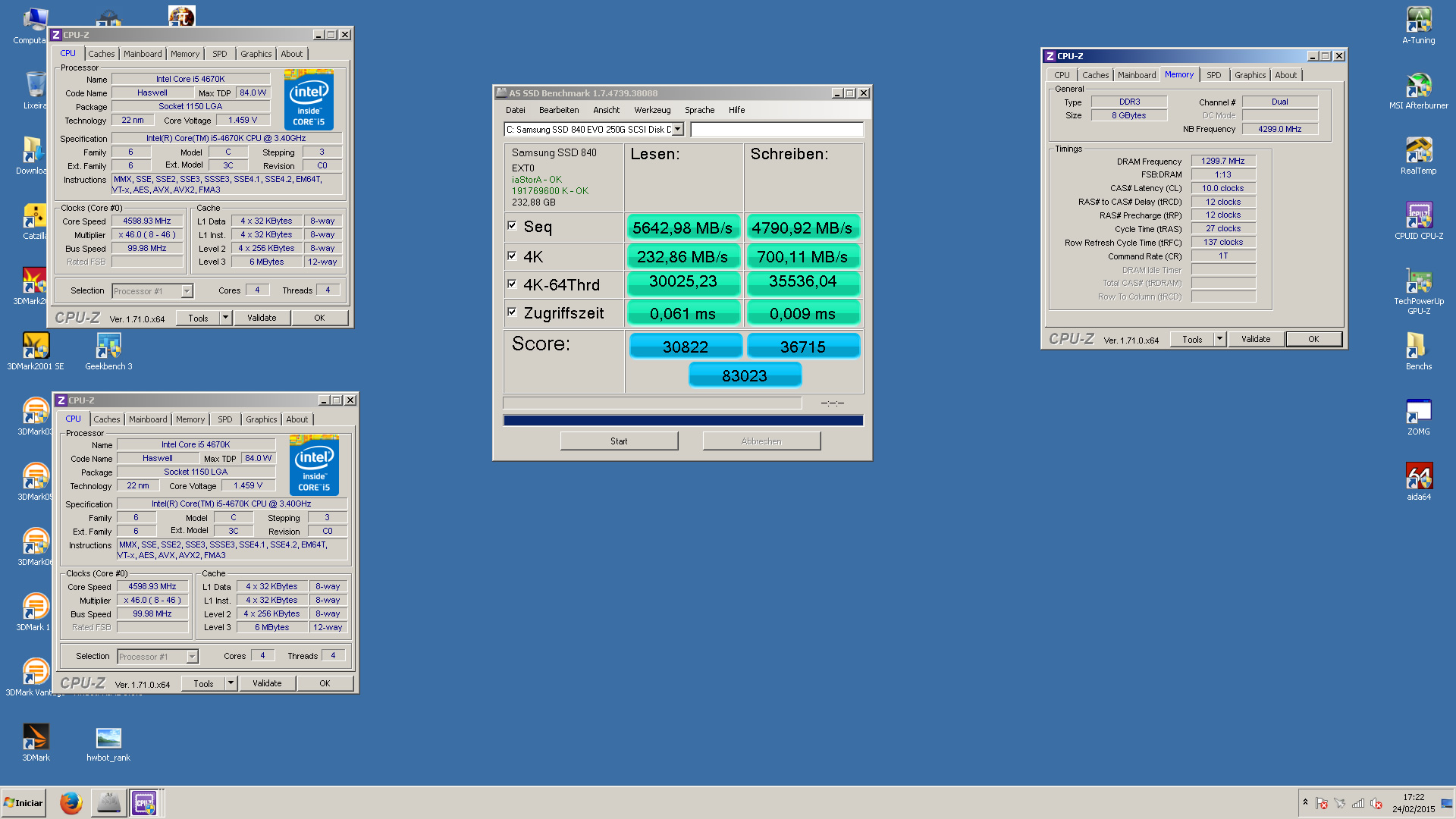
Task: Click the empty text field beside drive selector
Action: point(777,130)
